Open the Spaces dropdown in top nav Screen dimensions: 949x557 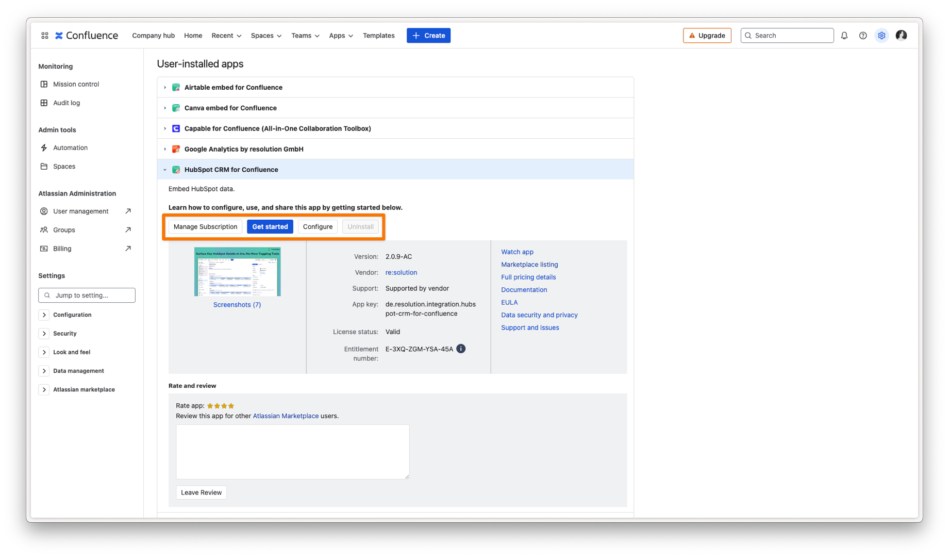[266, 36]
